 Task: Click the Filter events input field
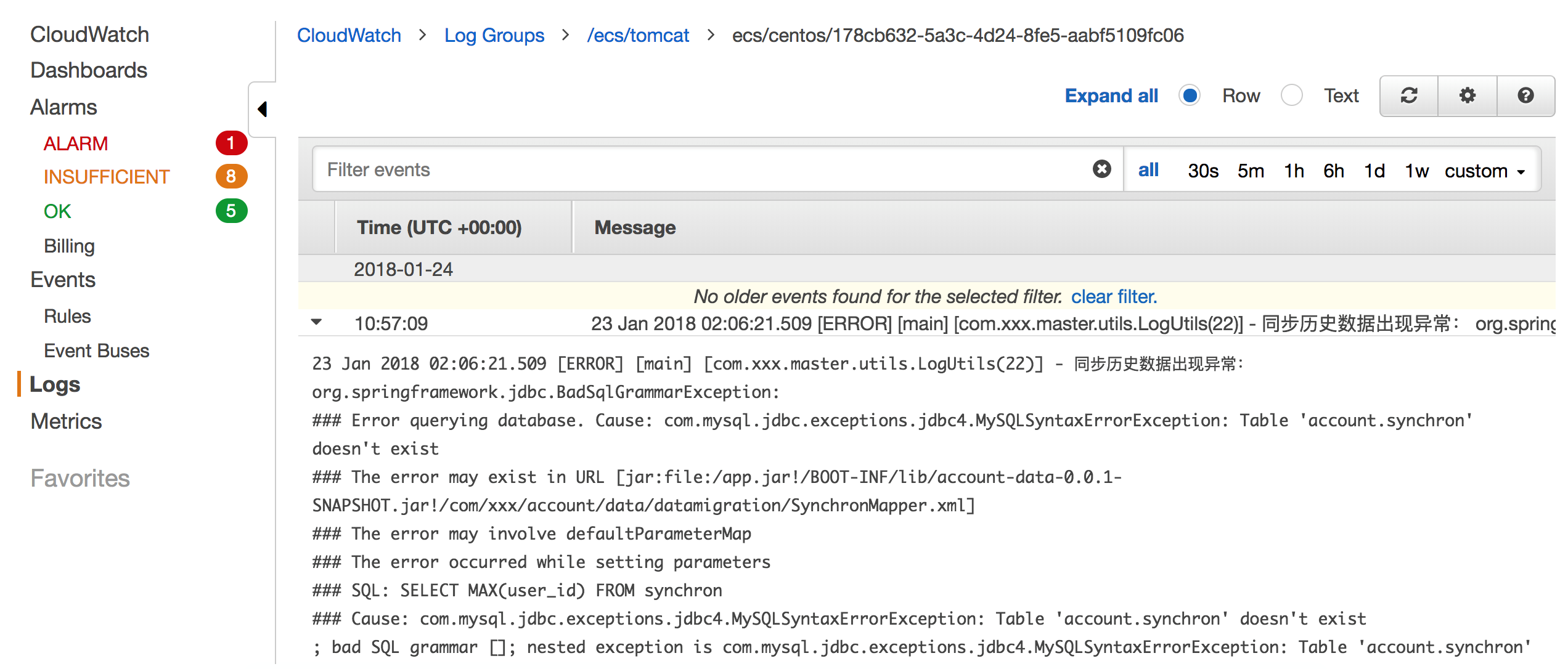(x=703, y=169)
